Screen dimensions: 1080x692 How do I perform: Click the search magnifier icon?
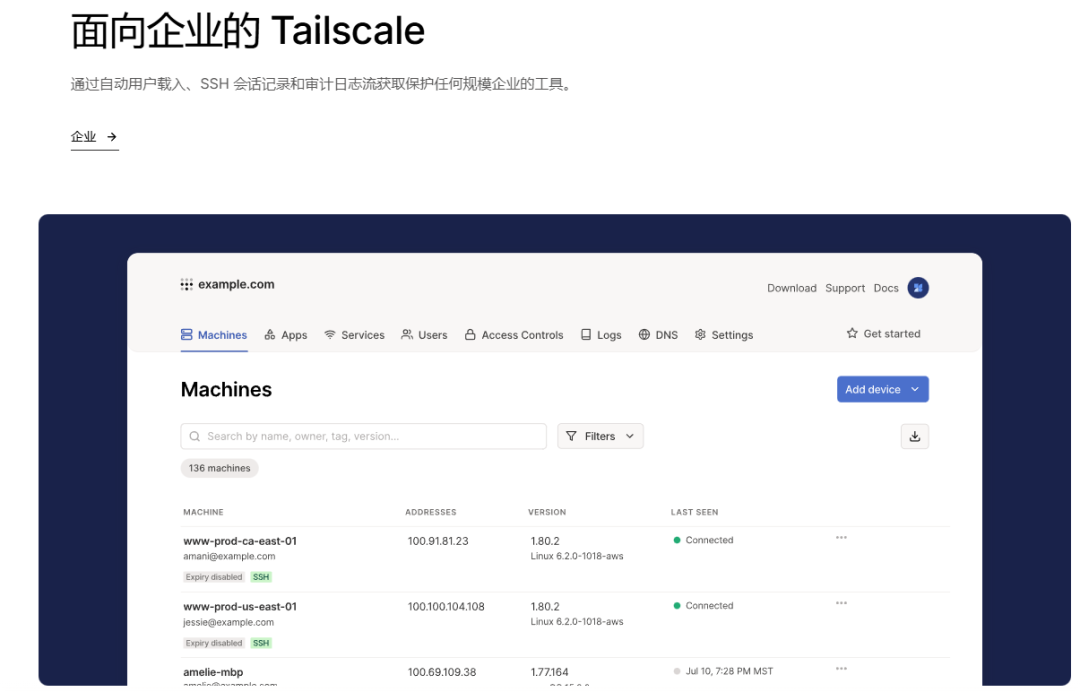point(195,437)
